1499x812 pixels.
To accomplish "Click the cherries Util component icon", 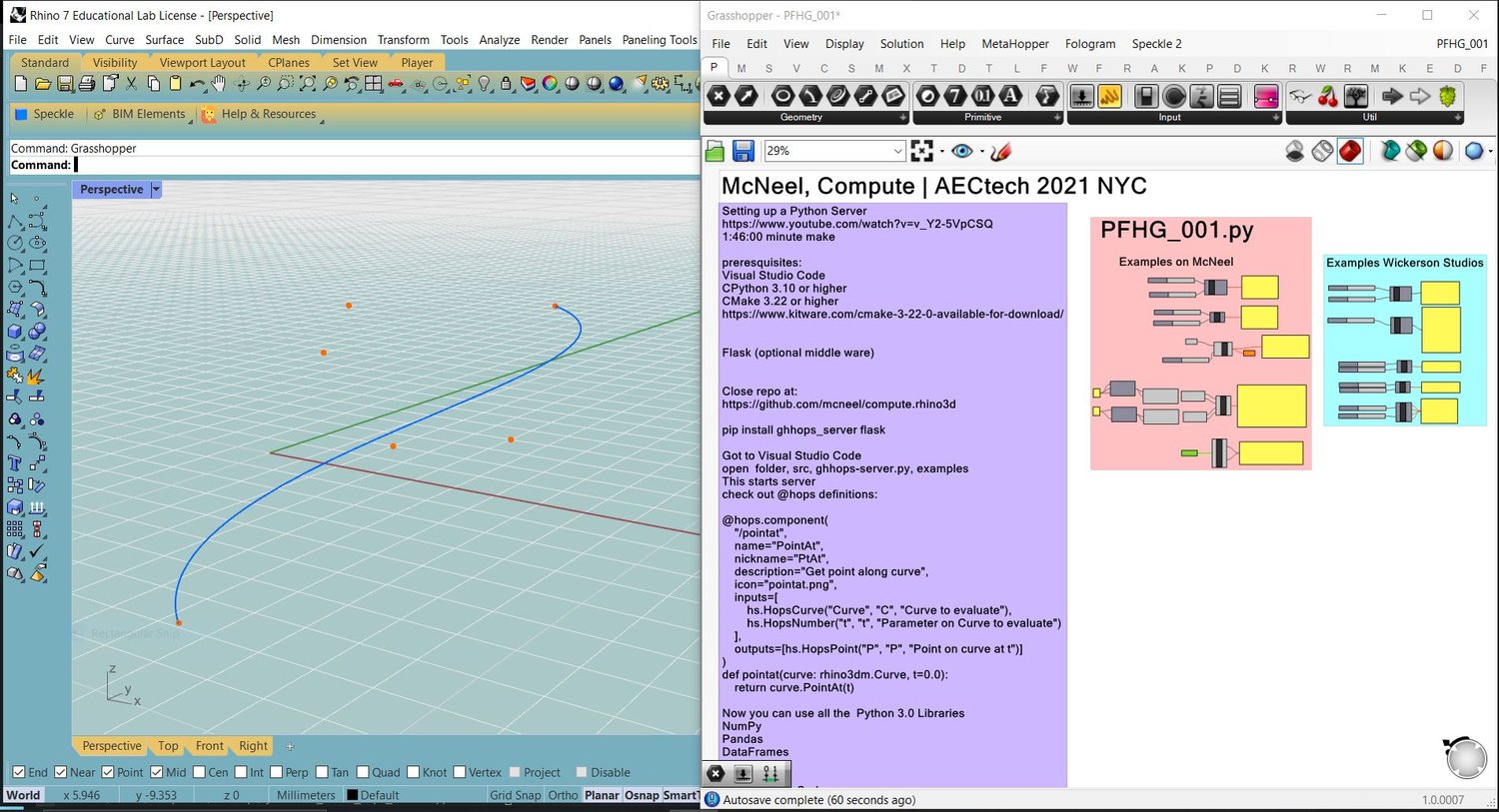I will pyautogui.click(x=1328, y=96).
